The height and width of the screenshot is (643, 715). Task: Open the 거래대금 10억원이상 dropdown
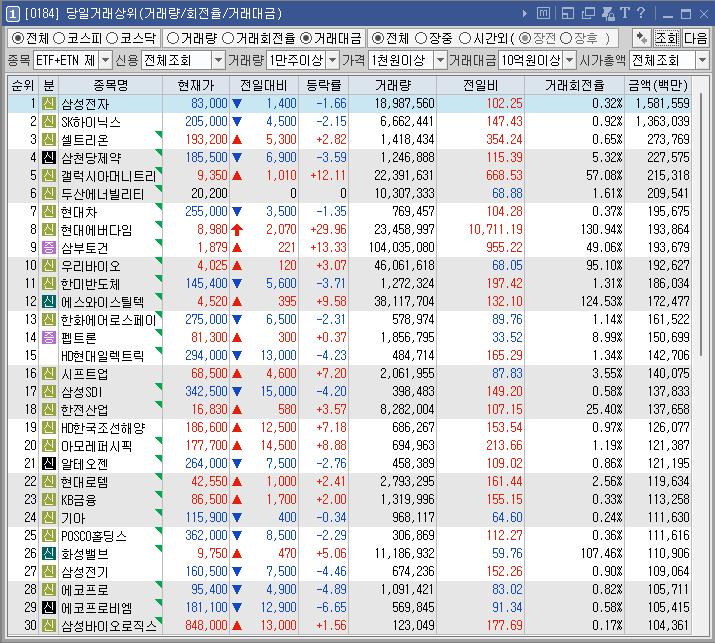pos(570,60)
